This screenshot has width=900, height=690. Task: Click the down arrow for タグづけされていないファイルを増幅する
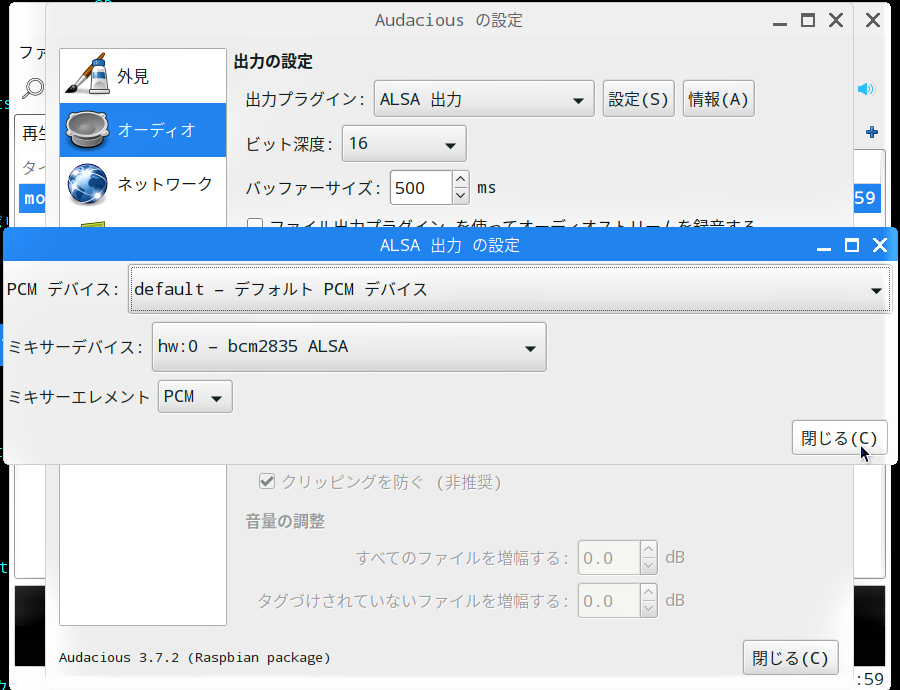pos(649,609)
